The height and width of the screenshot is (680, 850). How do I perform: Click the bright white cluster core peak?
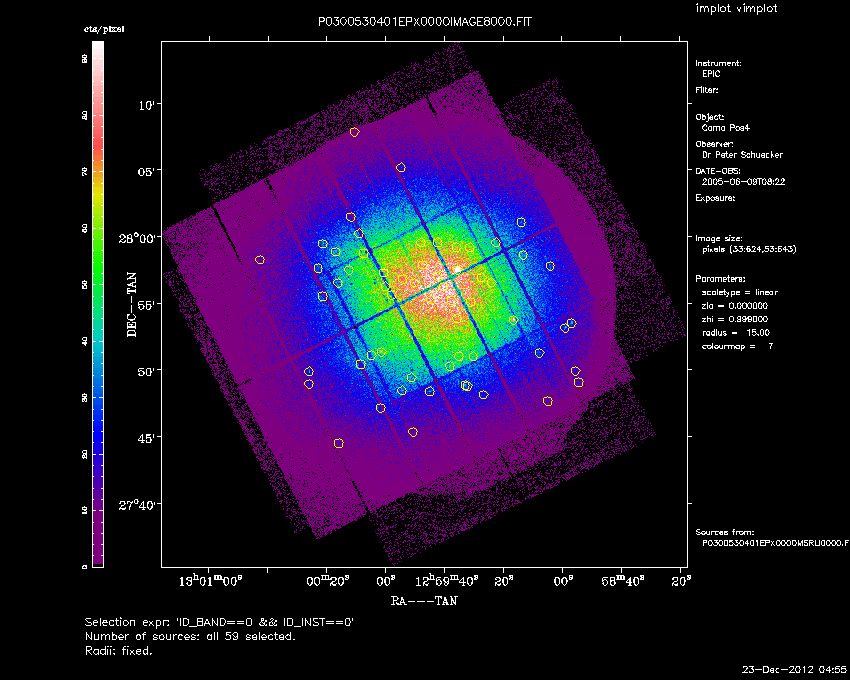[x=458, y=269]
